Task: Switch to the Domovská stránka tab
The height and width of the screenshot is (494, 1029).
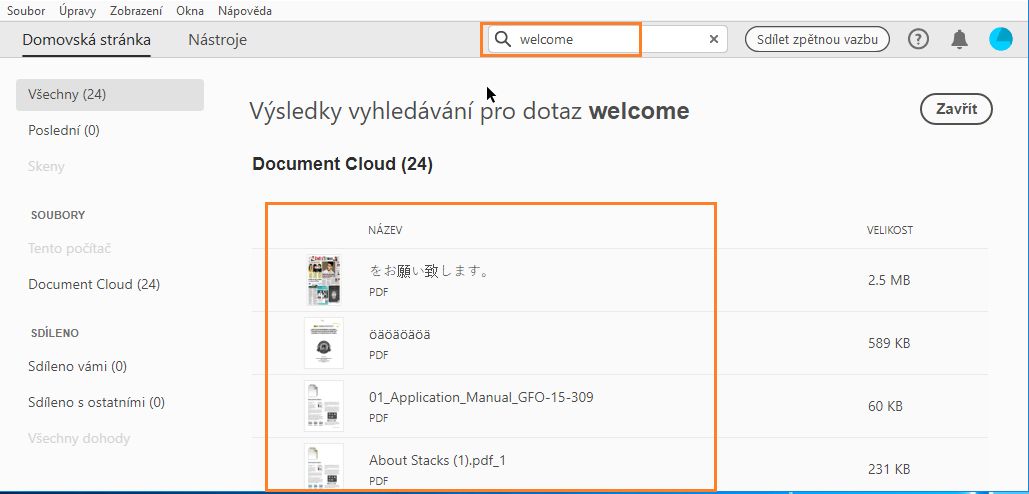Action: [x=87, y=39]
